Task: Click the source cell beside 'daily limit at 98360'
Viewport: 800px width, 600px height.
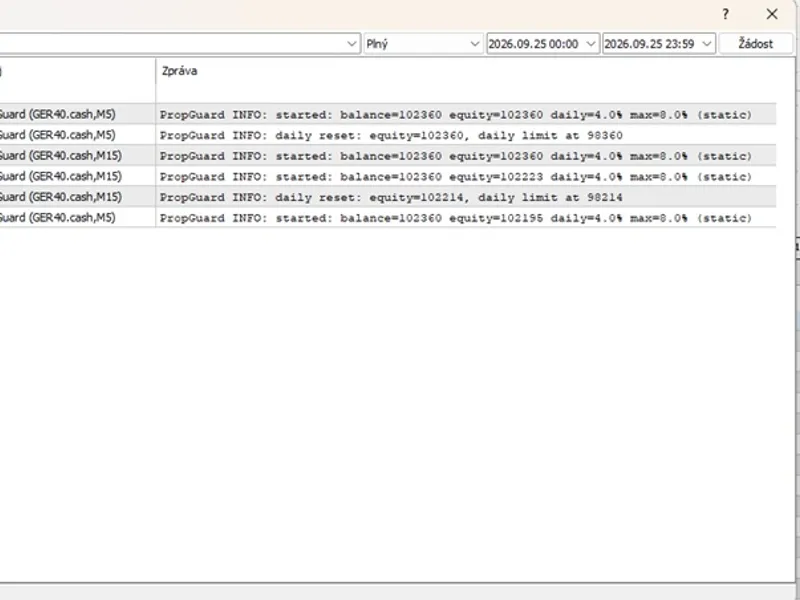Action: [78, 135]
